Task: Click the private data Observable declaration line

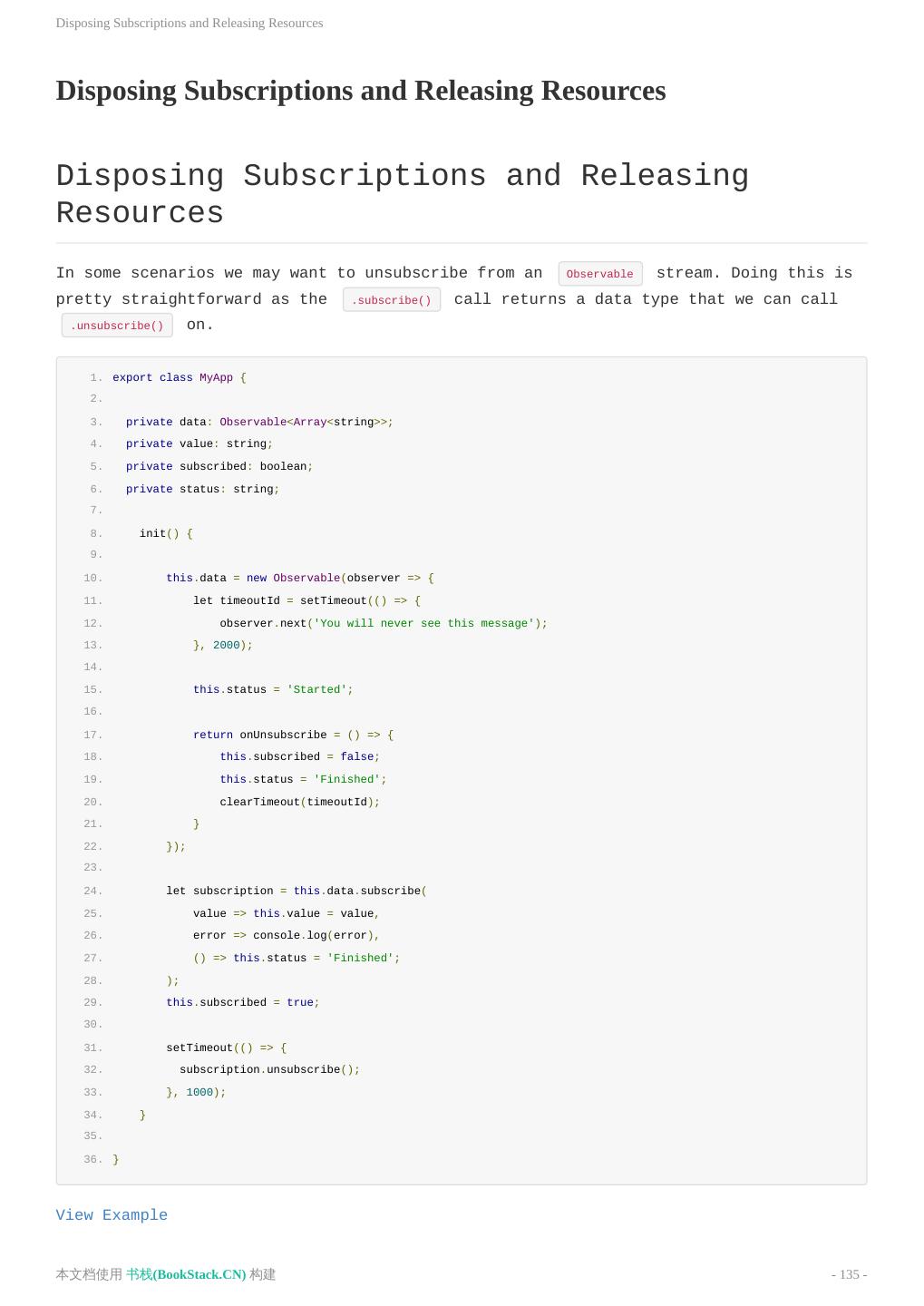Action: [x=258, y=422]
